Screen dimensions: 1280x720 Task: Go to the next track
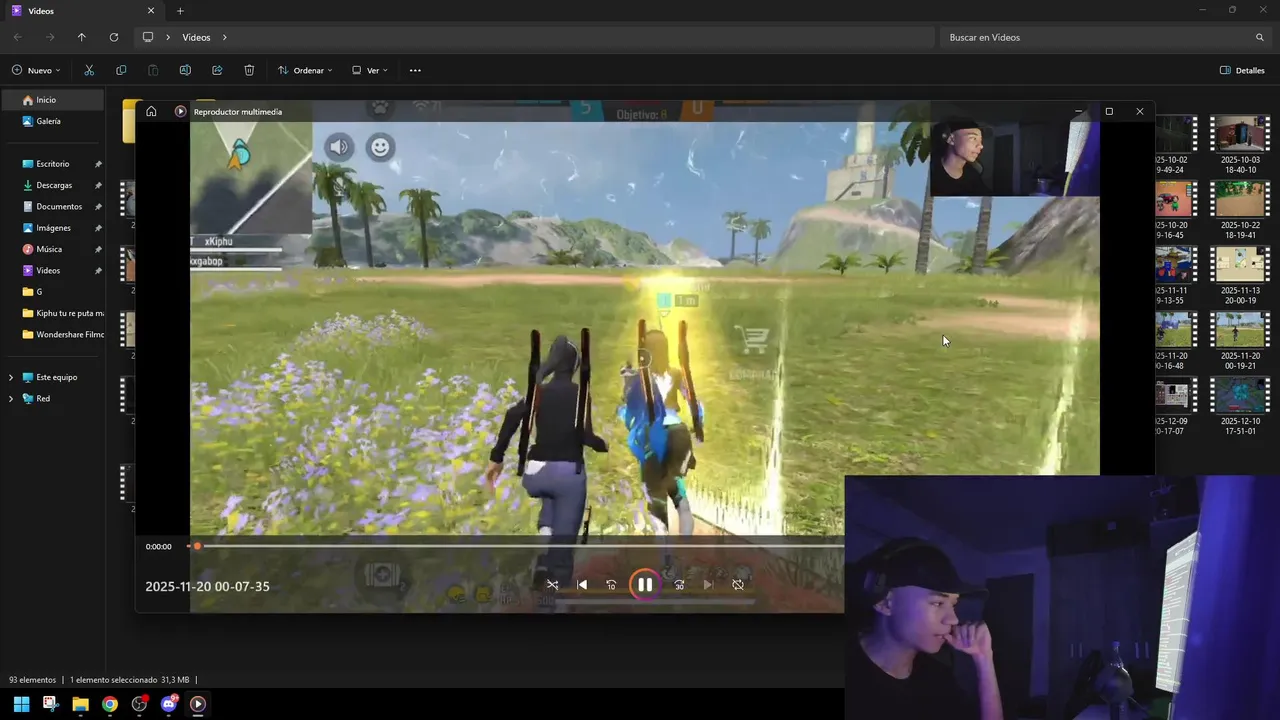(708, 585)
